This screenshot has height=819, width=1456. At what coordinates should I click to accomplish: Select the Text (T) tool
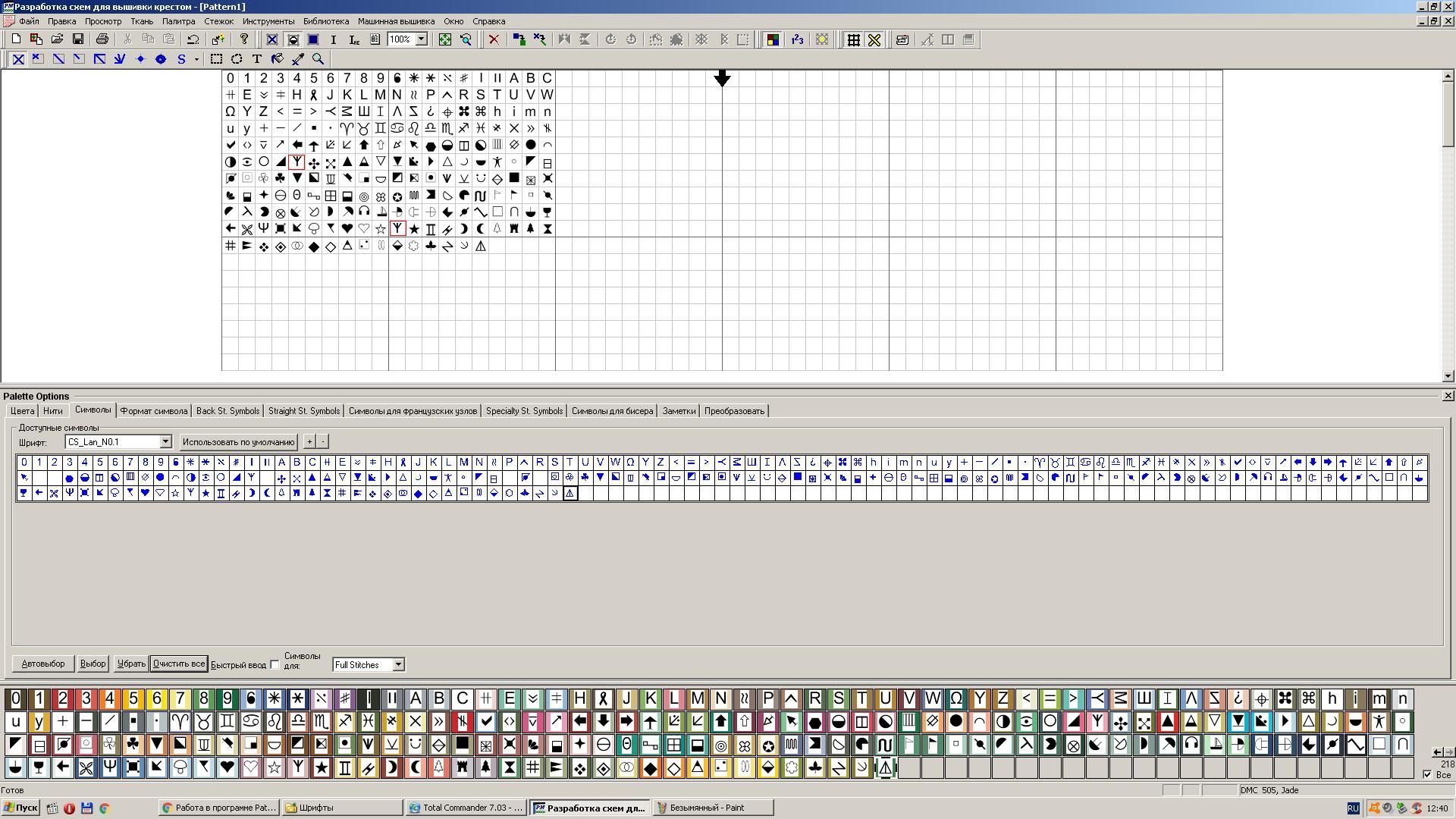tap(257, 59)
